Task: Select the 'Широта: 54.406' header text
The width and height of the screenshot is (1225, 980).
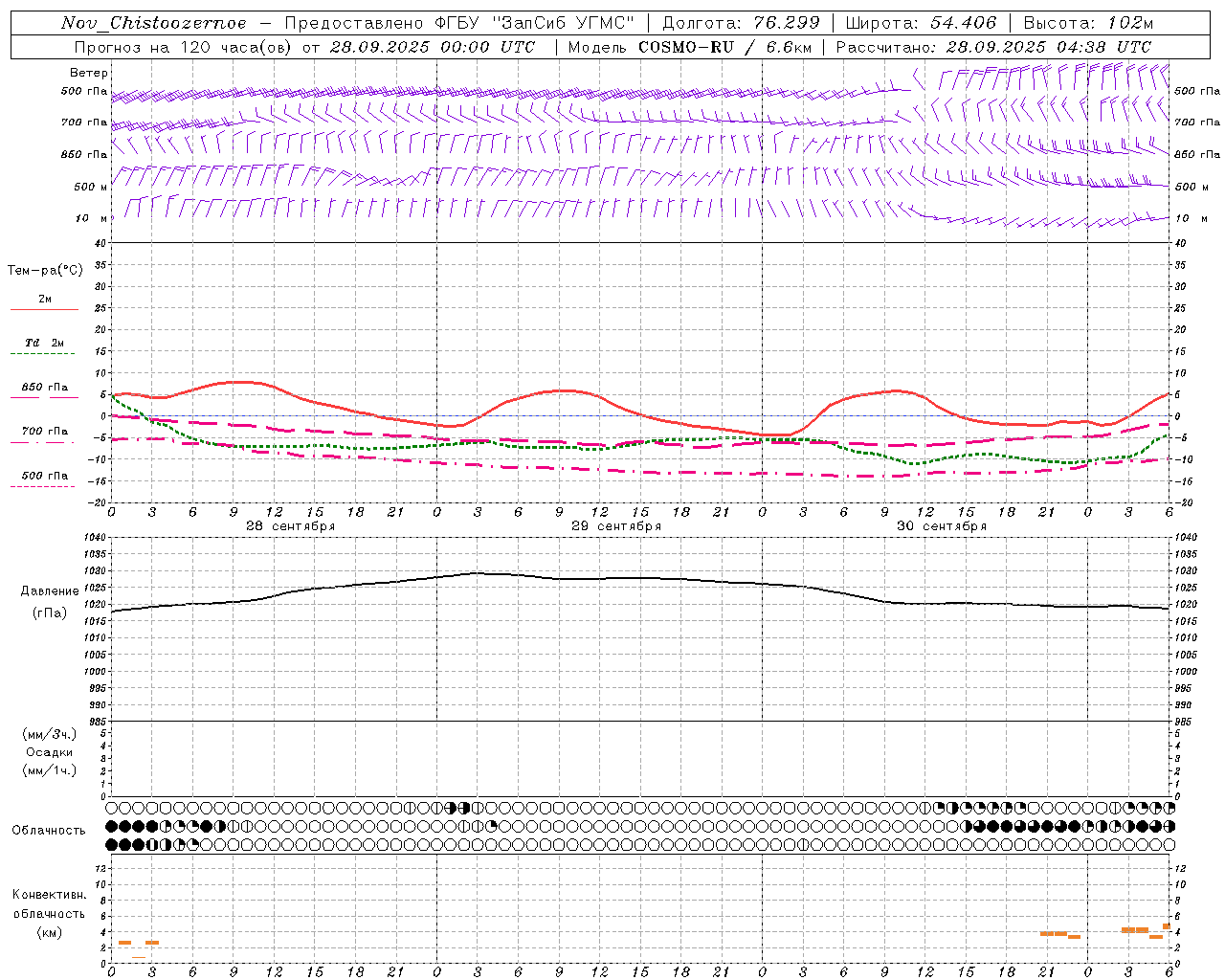Action: 921,23
